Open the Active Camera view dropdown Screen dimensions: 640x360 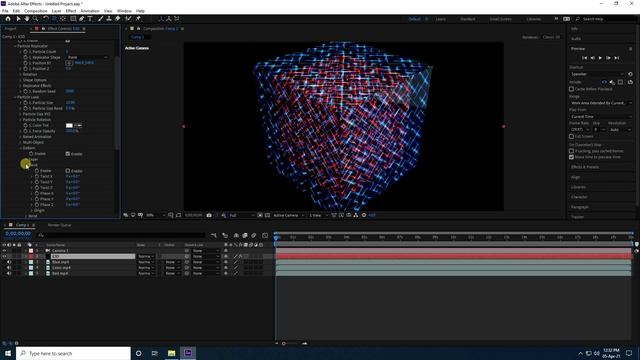[289, 215]
